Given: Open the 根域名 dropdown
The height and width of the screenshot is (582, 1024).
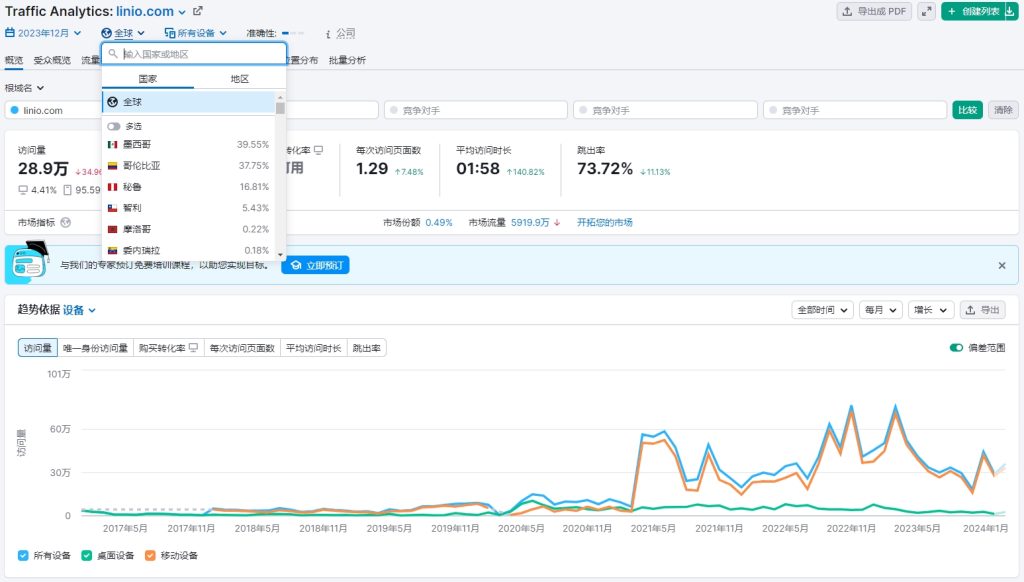Looking at the screenshot, I should point(24,88).
